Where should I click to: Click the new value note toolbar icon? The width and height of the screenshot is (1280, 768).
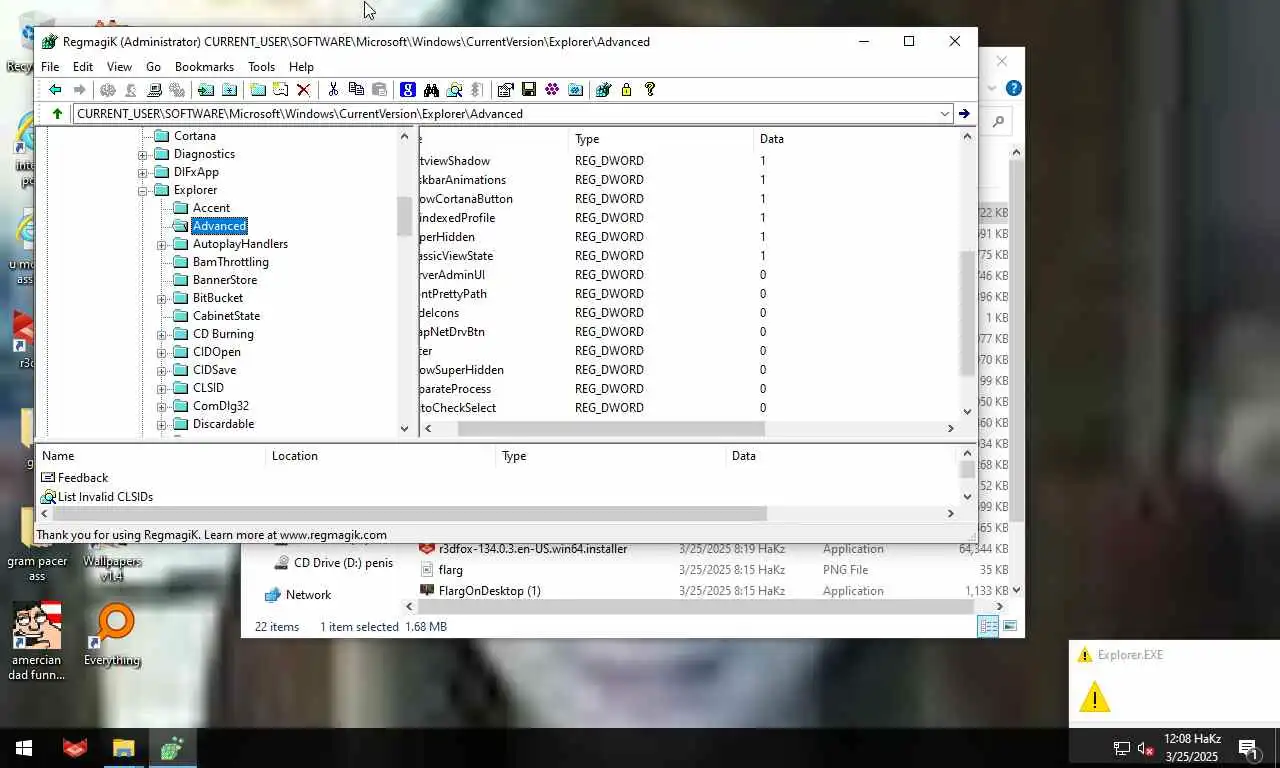pyautogui.click(x=281, y=90)
